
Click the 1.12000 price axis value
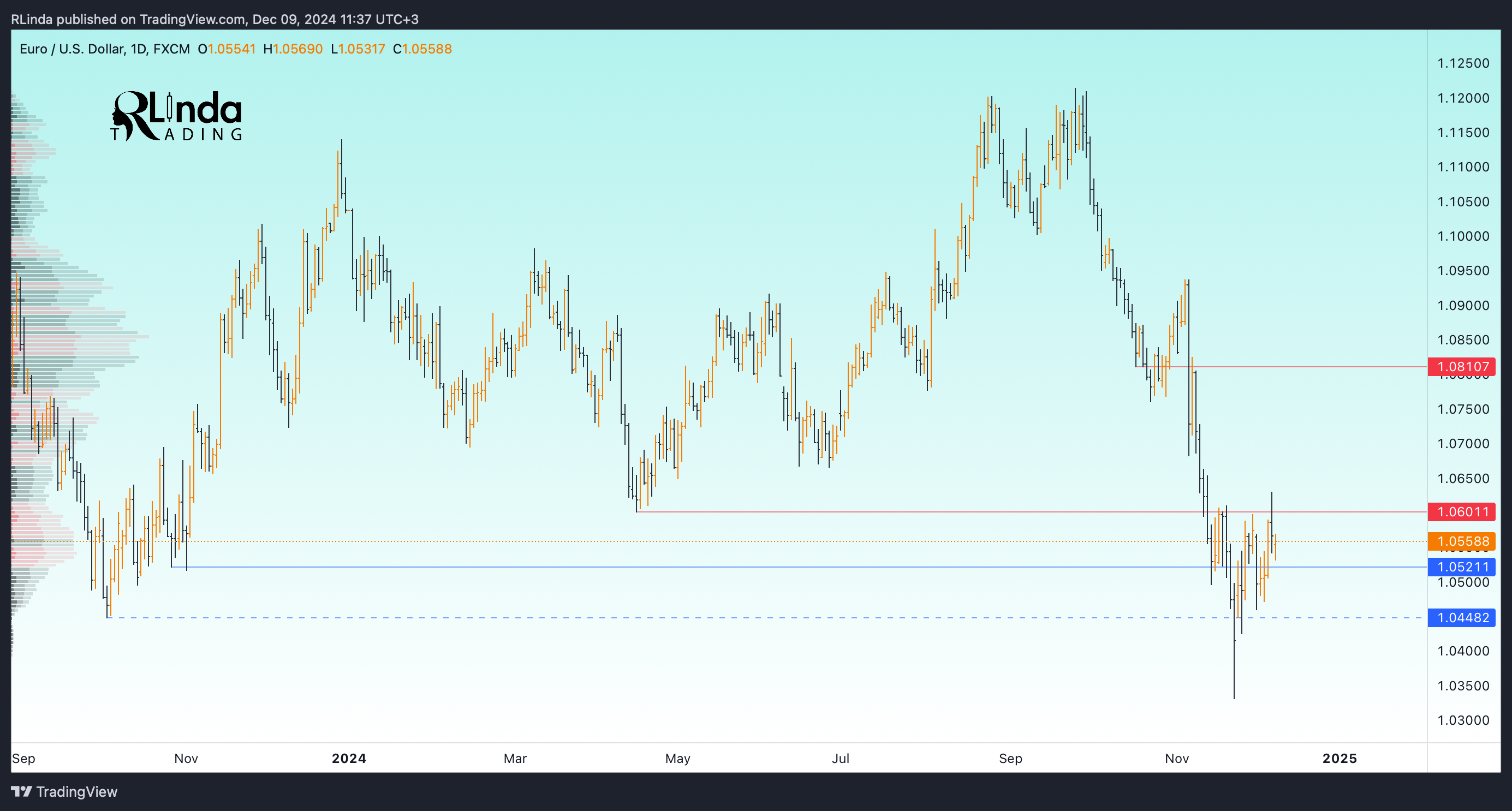pos(1463,98)
